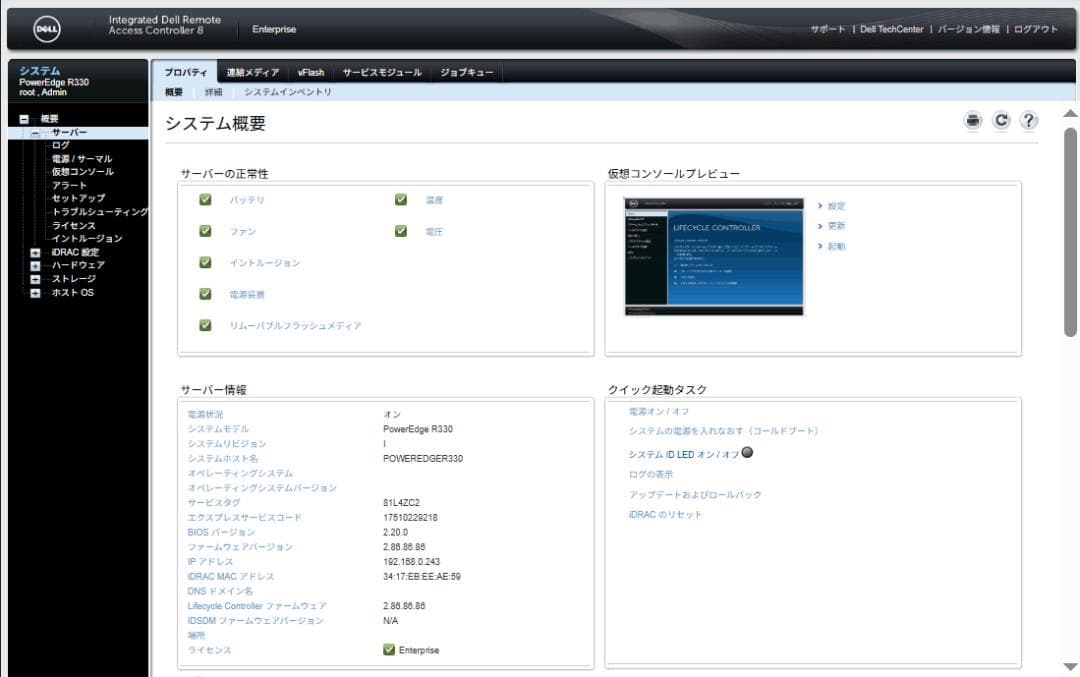
Task: Click the refresh icon near the page title
Action: coord(1000,120)
